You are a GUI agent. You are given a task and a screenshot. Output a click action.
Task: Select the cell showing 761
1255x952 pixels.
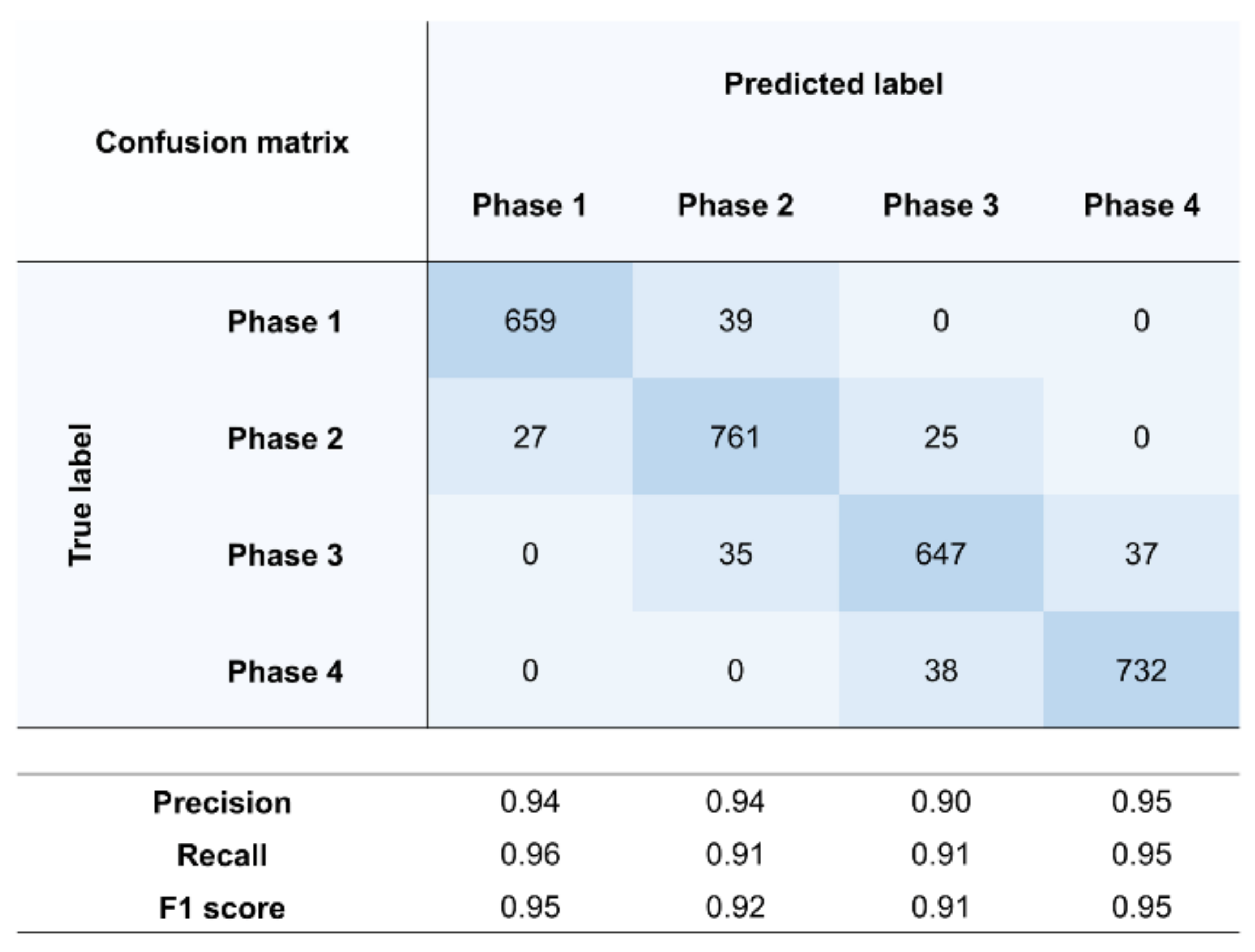[735, 437]
